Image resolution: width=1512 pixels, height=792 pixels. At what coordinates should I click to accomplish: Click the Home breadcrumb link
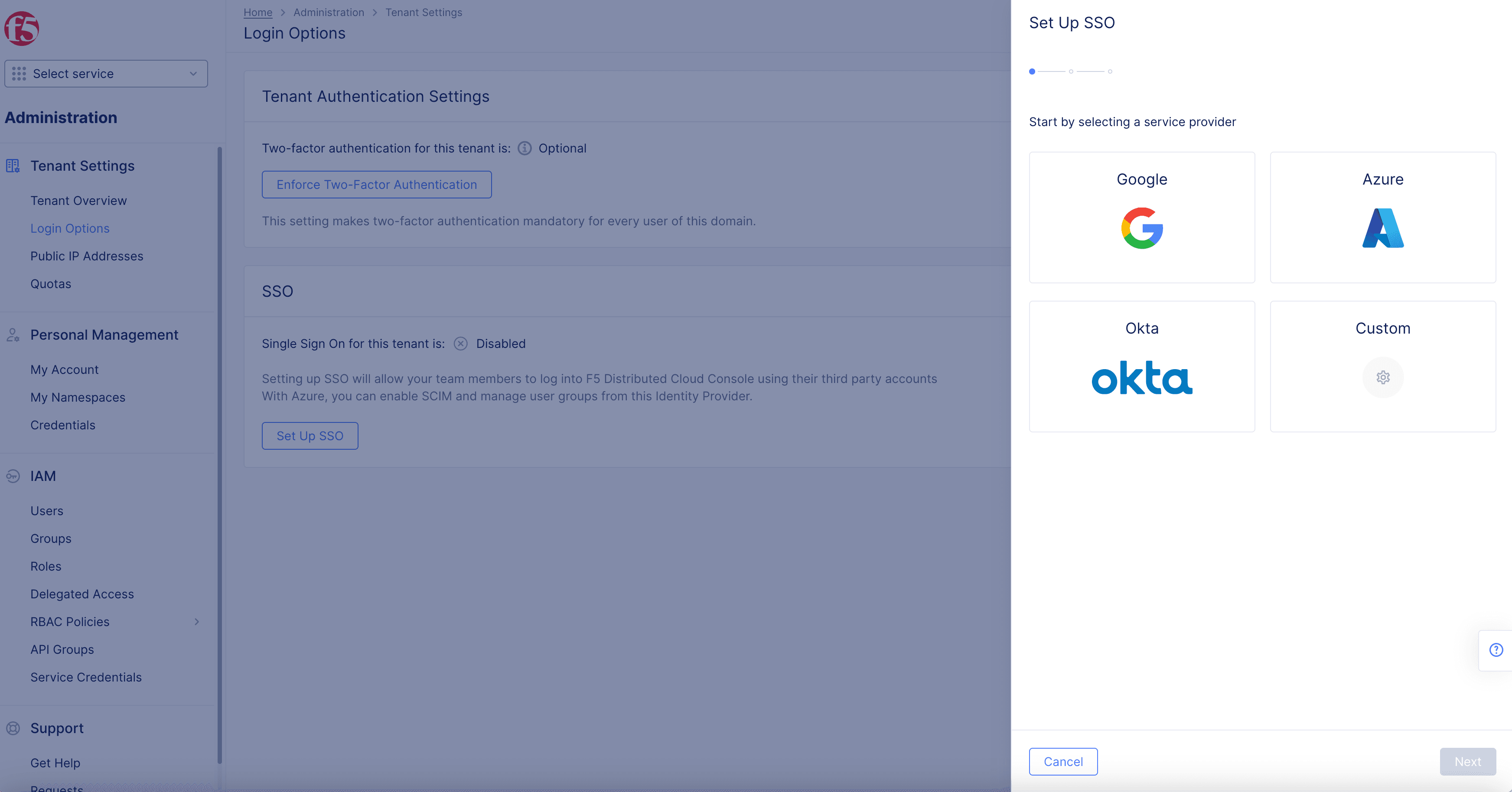pyautogui.click(x=258, y=12)
